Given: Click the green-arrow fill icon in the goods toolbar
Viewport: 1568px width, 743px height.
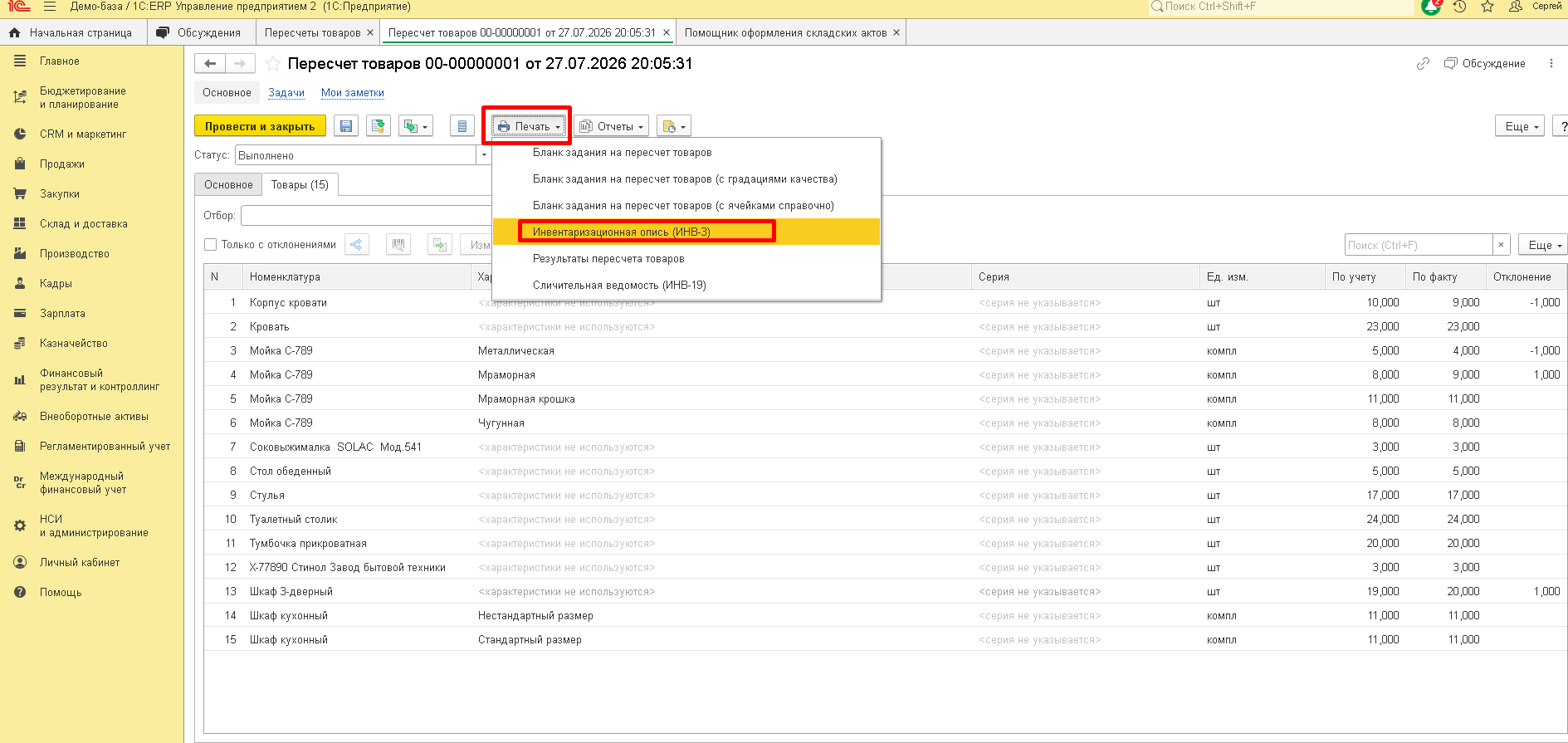Looking at the screenshot, I should 440,245.
